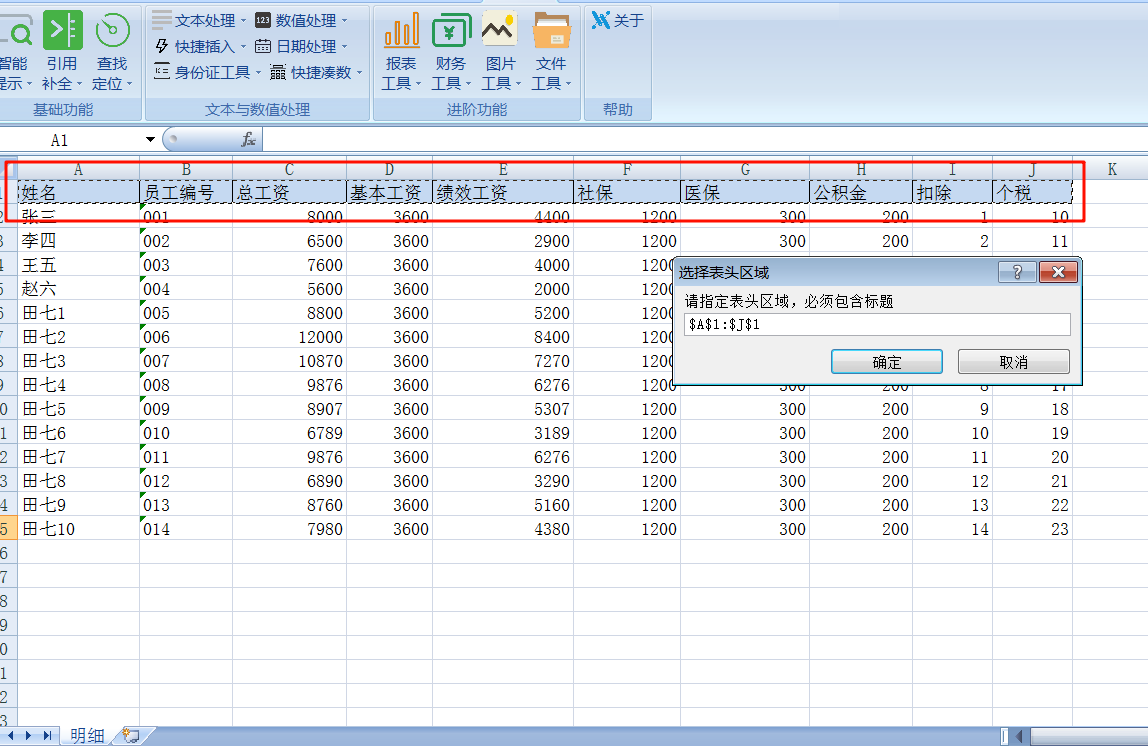Click the 文本处理 icon
The width and height of the screenshot is (1148, 746).
click(x=162, y=20)
